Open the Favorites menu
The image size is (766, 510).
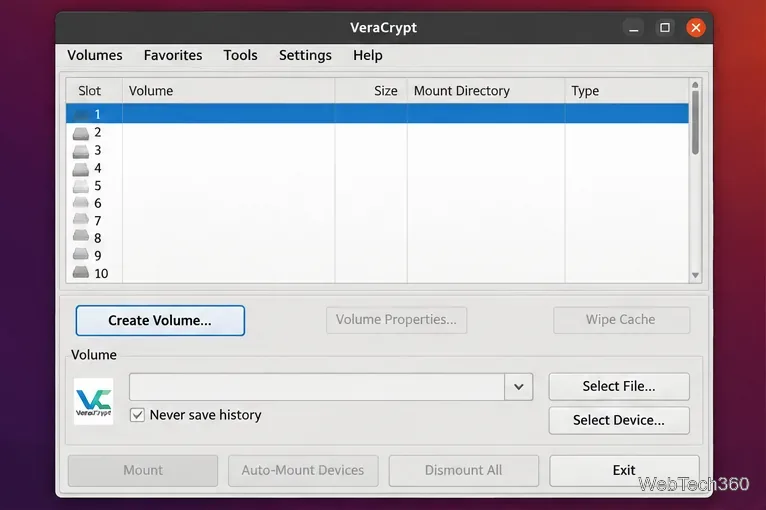click(x=173, y=55)
